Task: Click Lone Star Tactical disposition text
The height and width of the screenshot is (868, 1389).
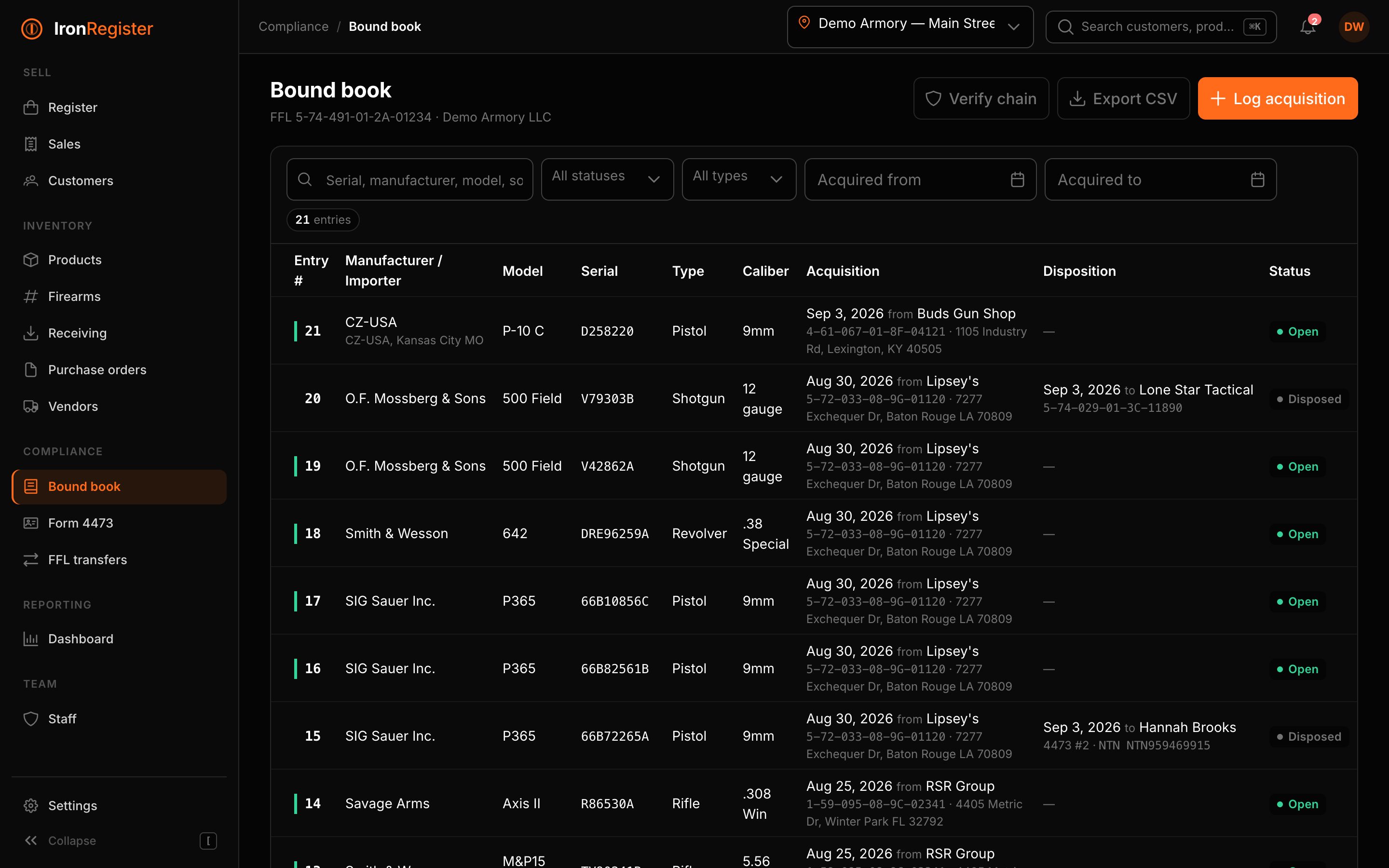Action: click(1196, 390)
